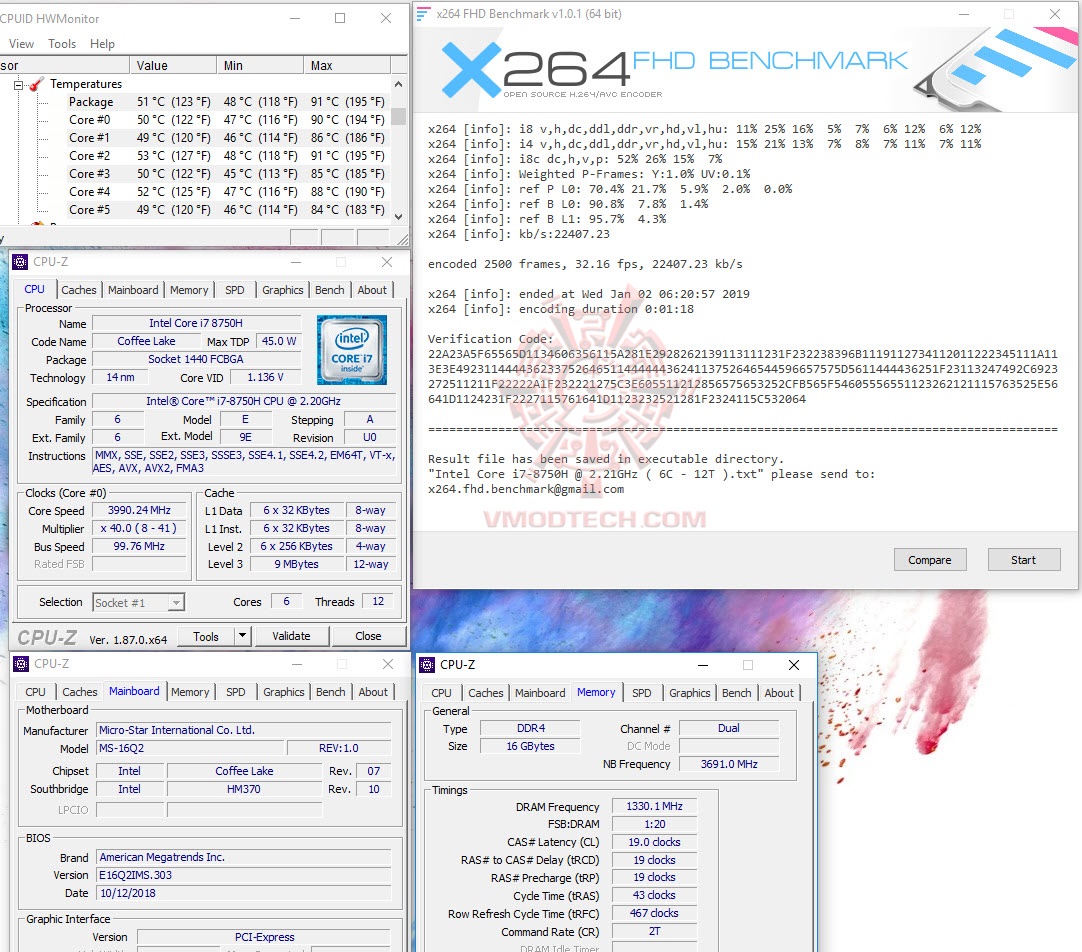Viewport: 1082px width, 952px height.
Task: Click the Value column header in HWMonitor
Action: click(x=173, y=66)
